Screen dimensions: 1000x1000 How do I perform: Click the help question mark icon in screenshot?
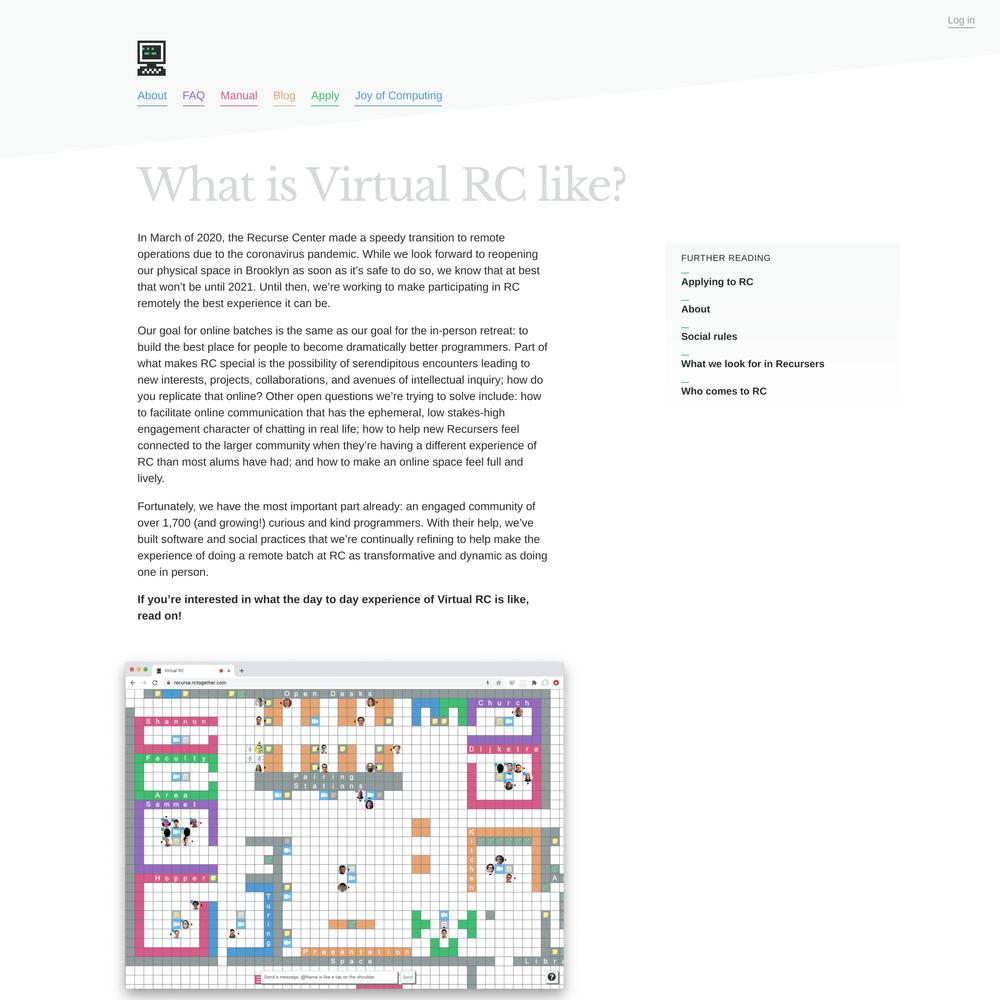point(552,977)
